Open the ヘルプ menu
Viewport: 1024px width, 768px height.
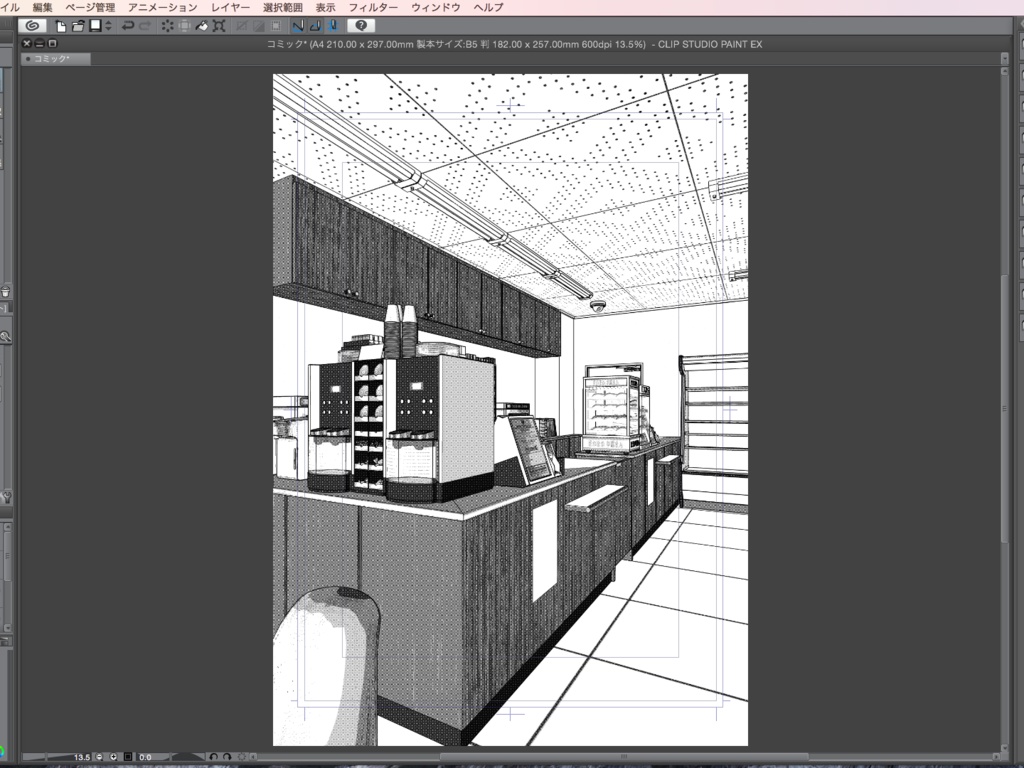pyautogui.click(x=488, y=7)
